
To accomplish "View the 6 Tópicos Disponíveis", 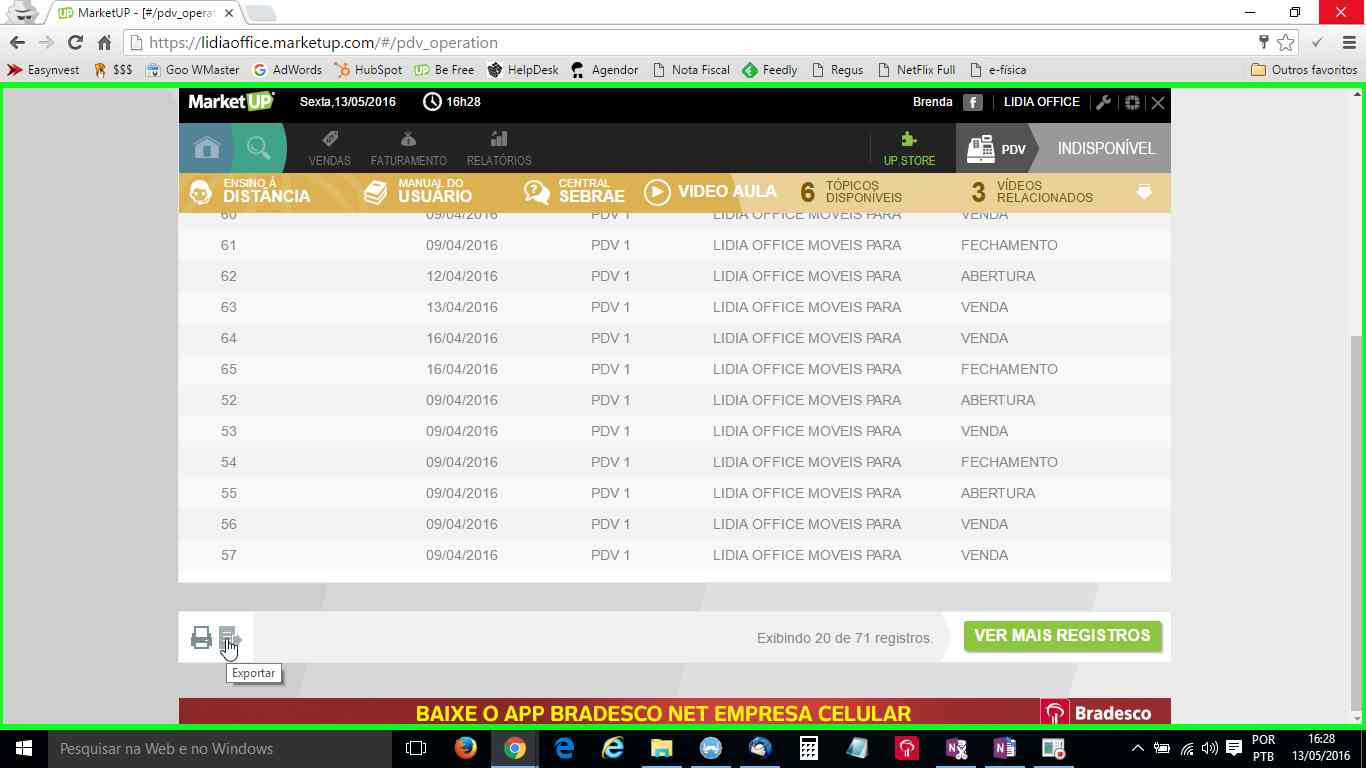I will [851, 191].
